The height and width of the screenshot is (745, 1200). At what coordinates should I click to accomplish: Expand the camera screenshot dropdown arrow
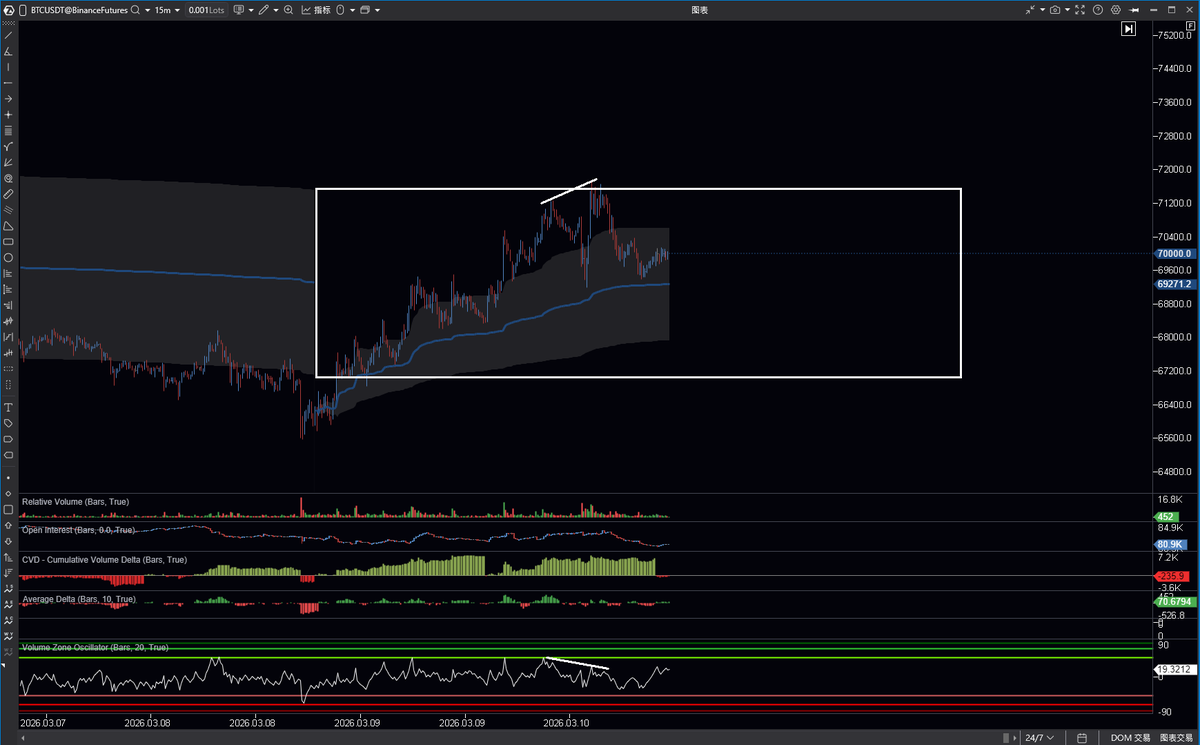pos(1067,10)
